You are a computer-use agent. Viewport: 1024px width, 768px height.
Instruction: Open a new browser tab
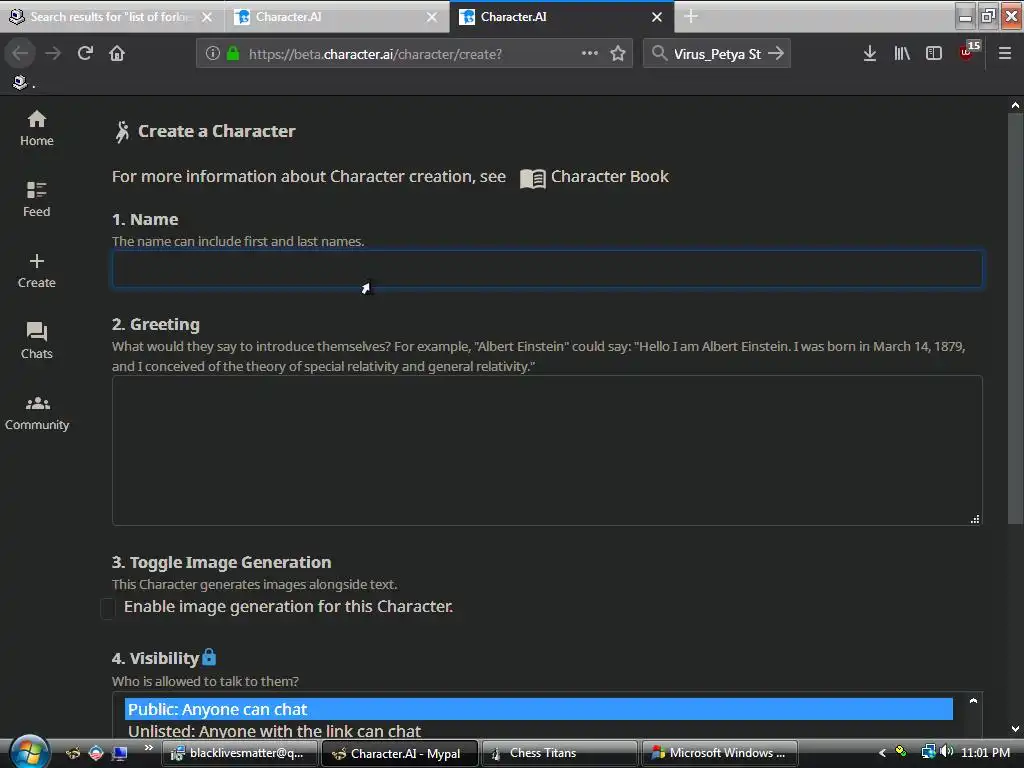point(691,17)
